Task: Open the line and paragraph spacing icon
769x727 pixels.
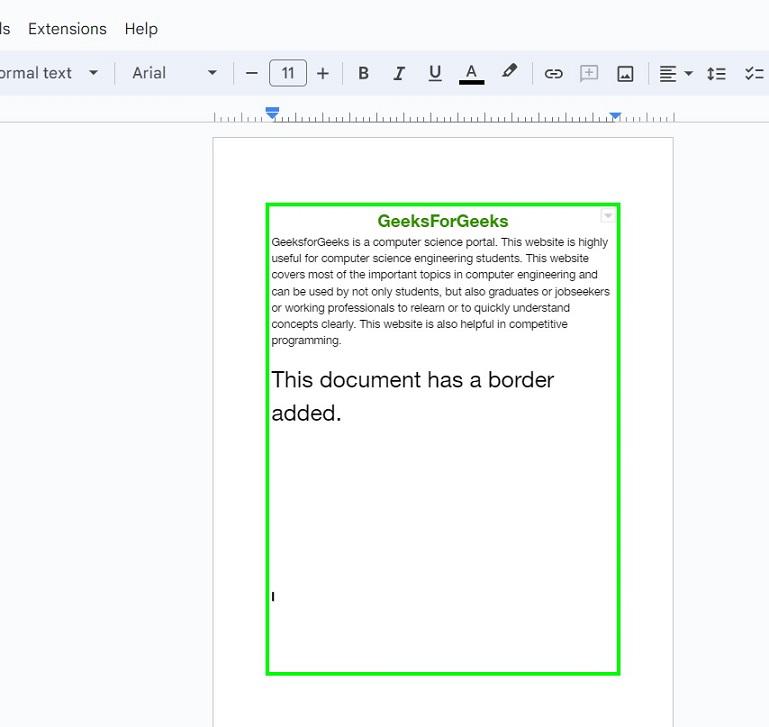Action: (x=716, y=73)
